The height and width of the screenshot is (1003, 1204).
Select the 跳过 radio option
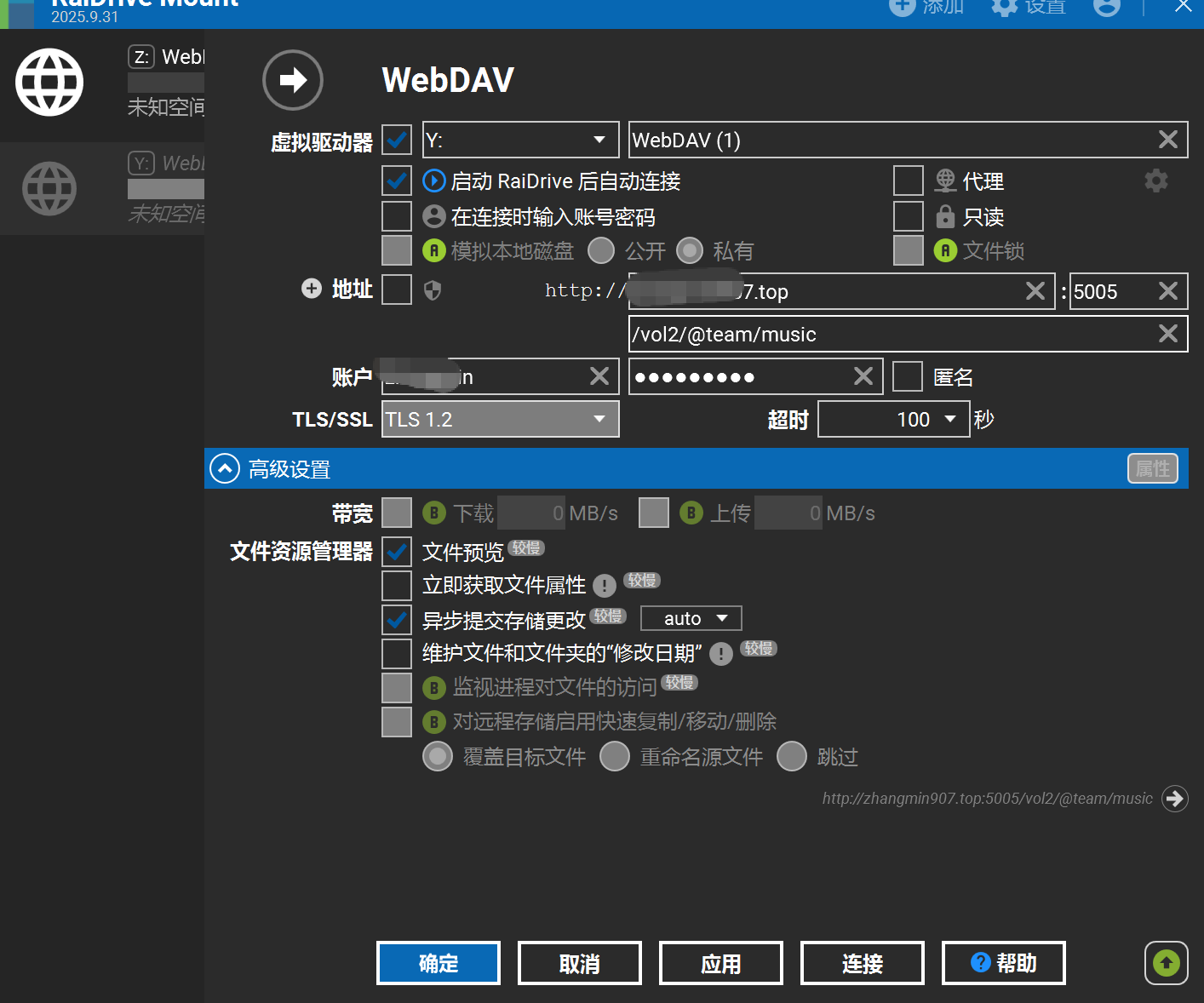pos(792,756)
